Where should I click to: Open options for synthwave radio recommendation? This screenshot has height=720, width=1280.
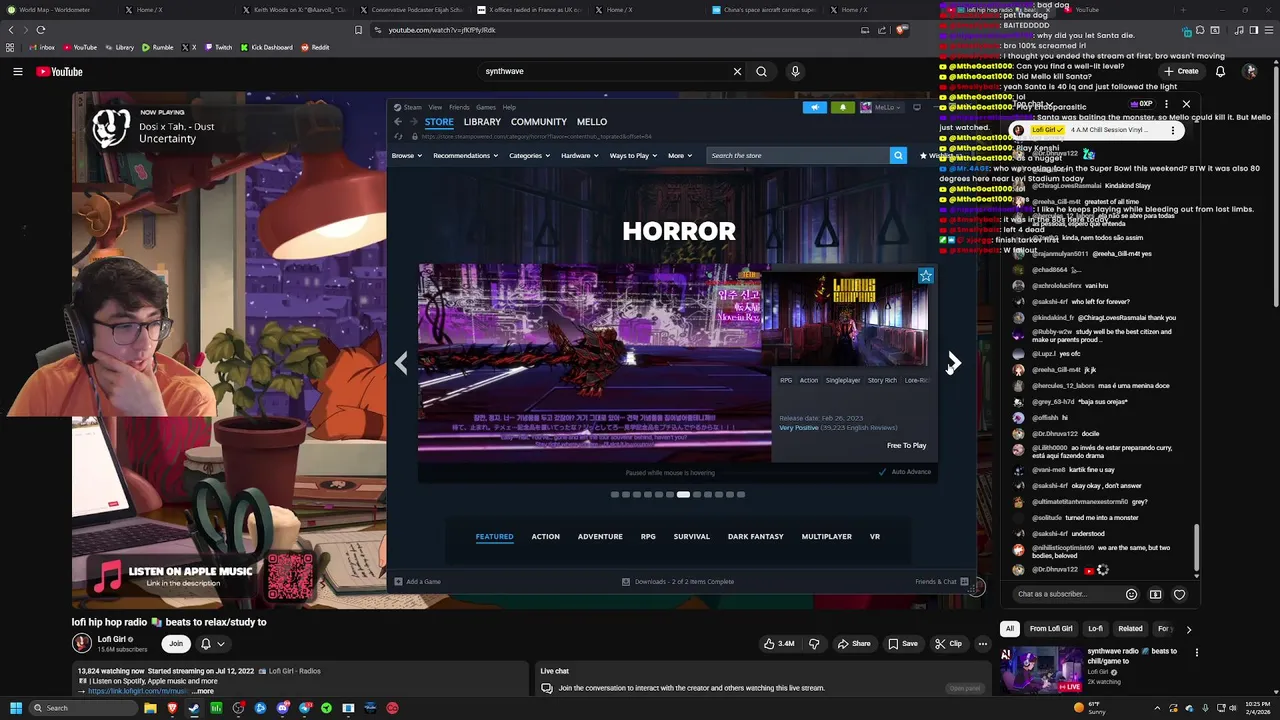[1196, 653]
